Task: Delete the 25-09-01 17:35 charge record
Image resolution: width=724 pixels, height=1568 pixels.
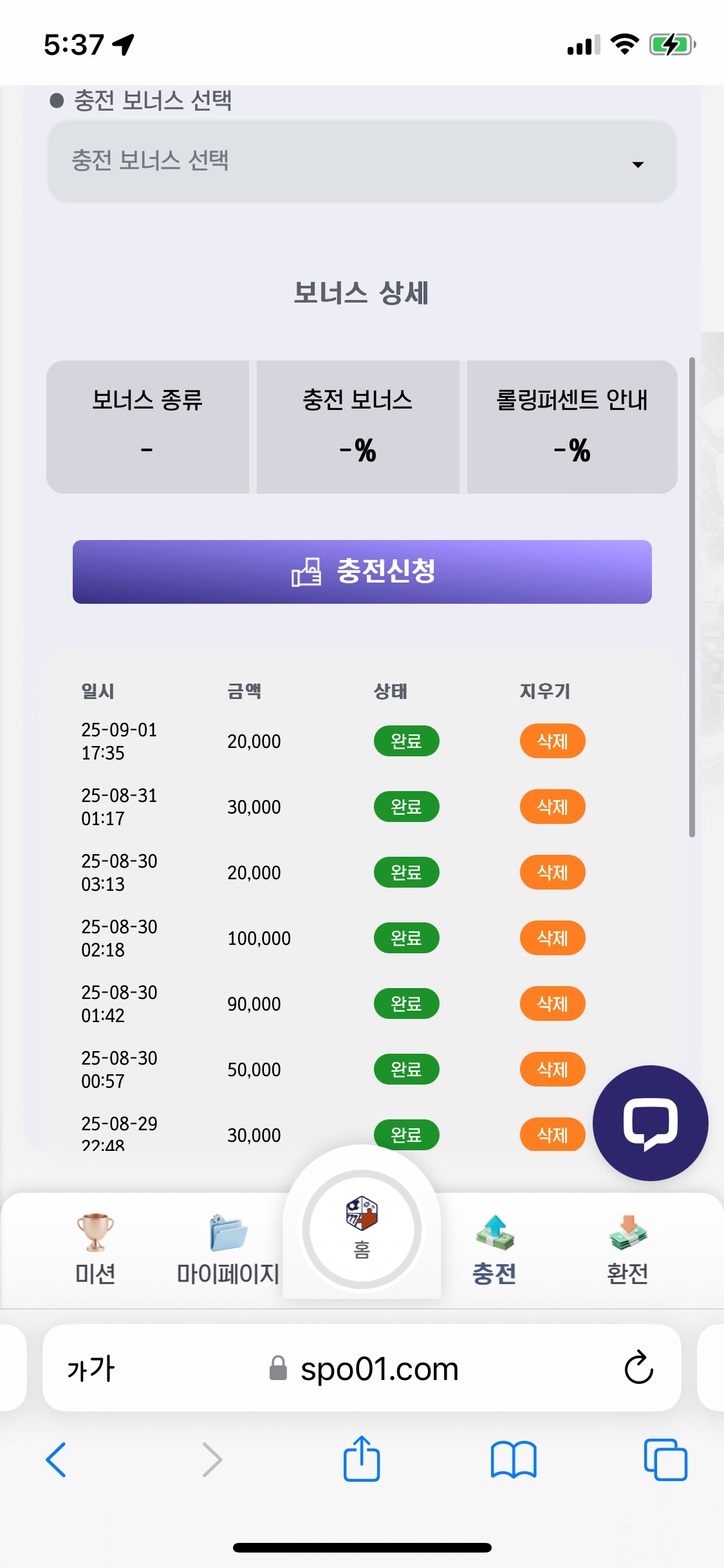Action: point(552,742)
